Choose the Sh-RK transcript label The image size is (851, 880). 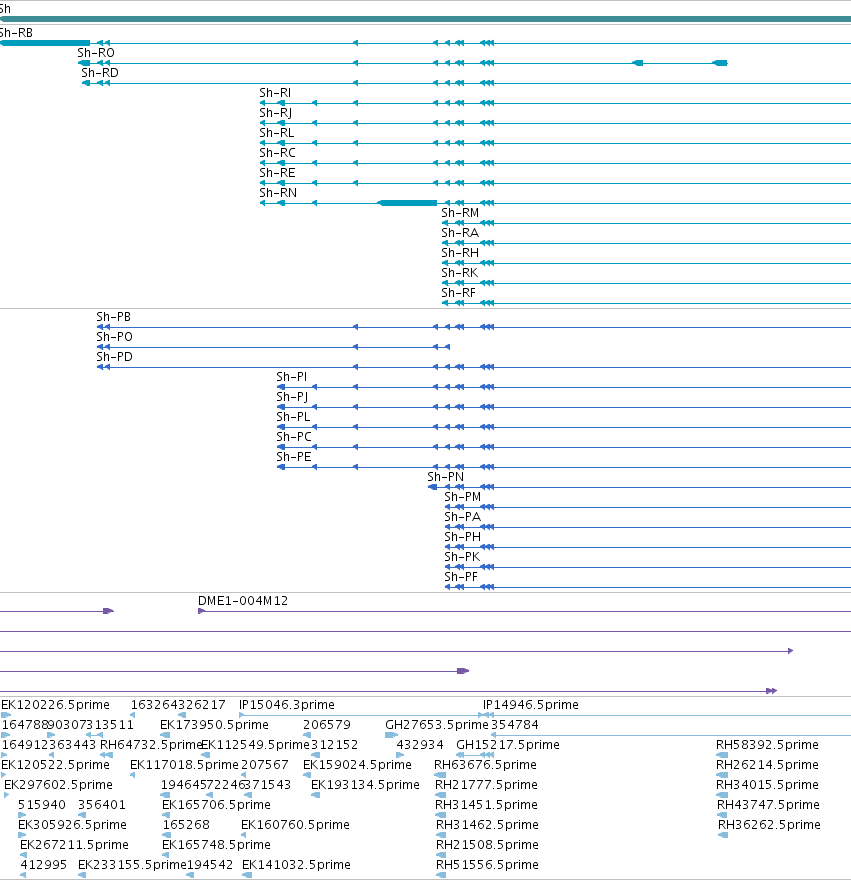460,273
